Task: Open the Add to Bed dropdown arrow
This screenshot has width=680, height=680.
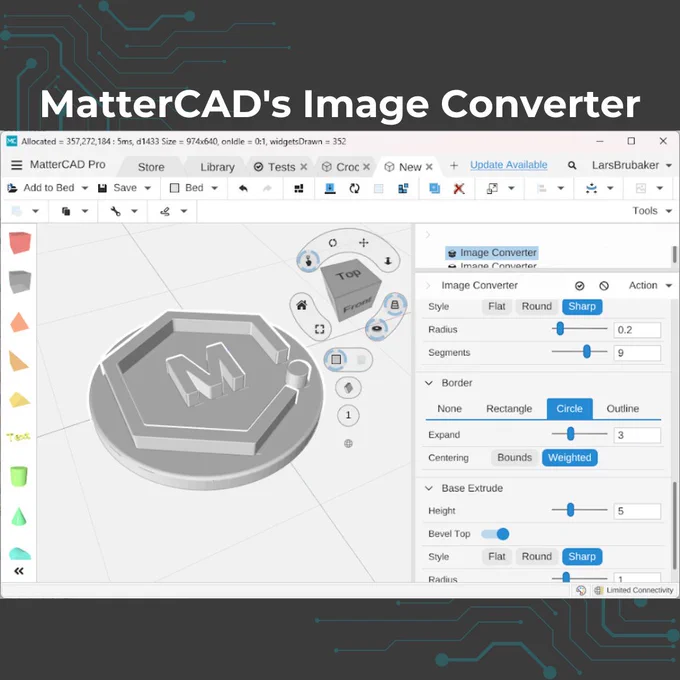Action: point(85,188)
